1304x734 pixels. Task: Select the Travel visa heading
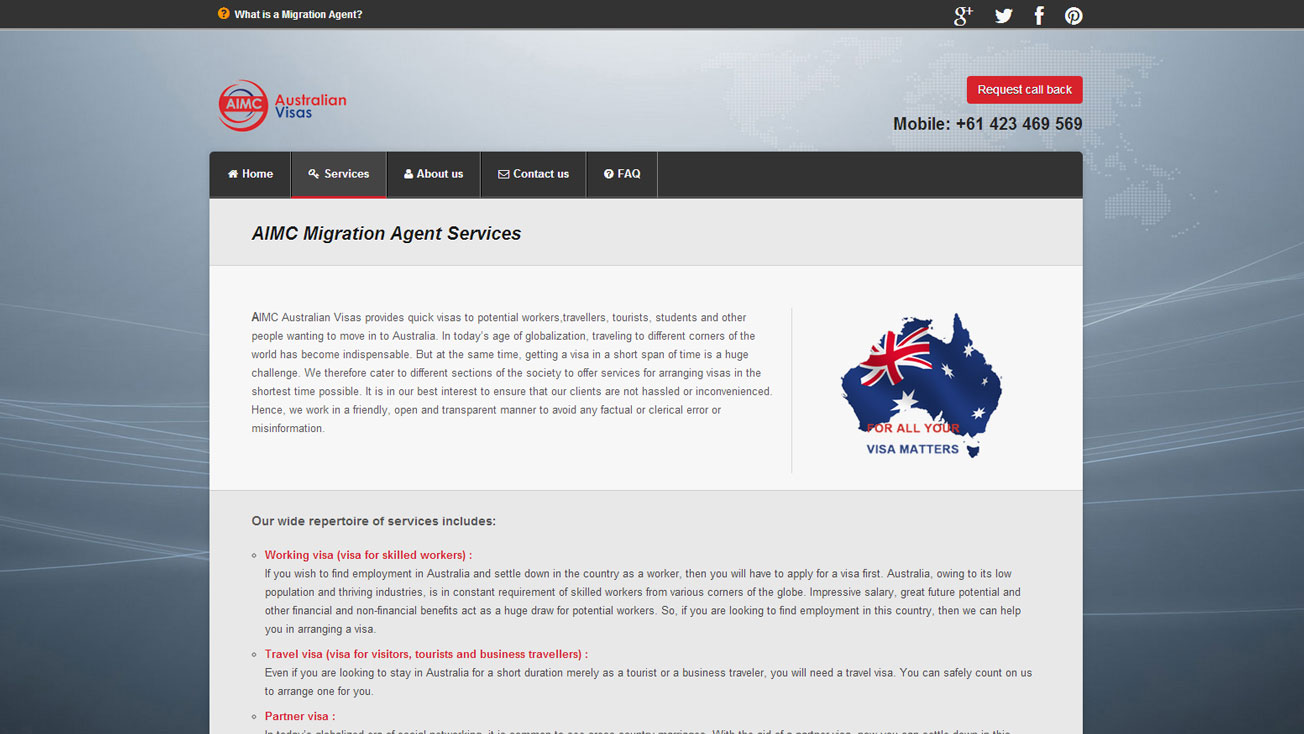426,654
